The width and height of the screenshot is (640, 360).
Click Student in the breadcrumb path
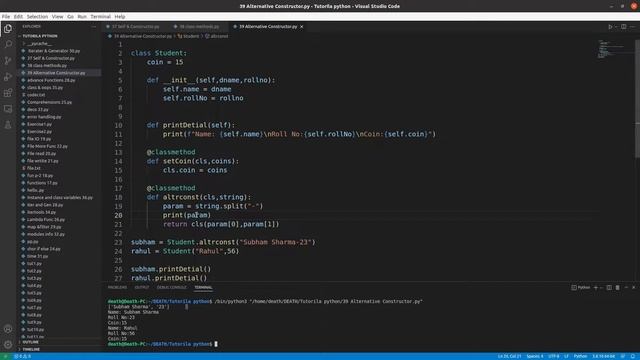[191, 36]
